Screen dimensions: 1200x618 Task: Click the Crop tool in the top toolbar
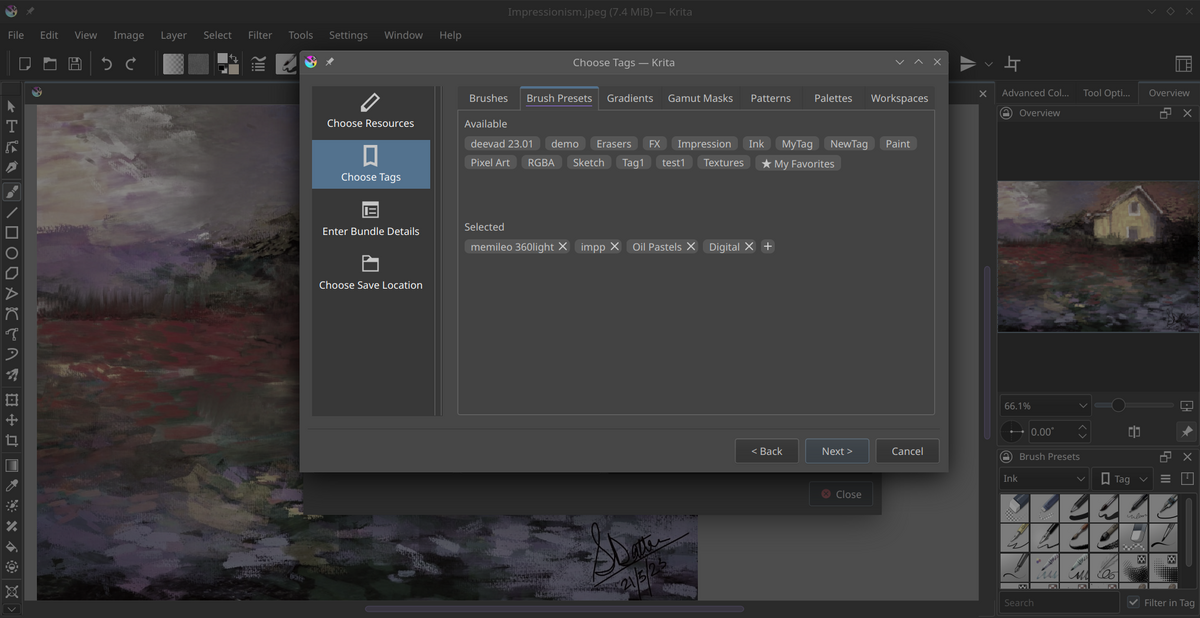pyautogui.click(x=1012, y=64)
